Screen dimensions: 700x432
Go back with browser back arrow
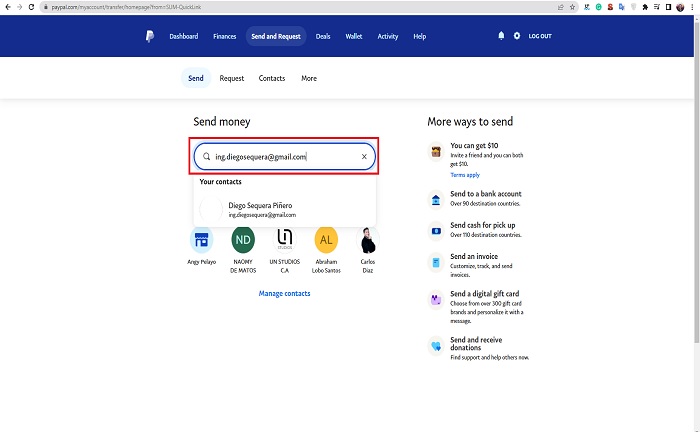8,7
